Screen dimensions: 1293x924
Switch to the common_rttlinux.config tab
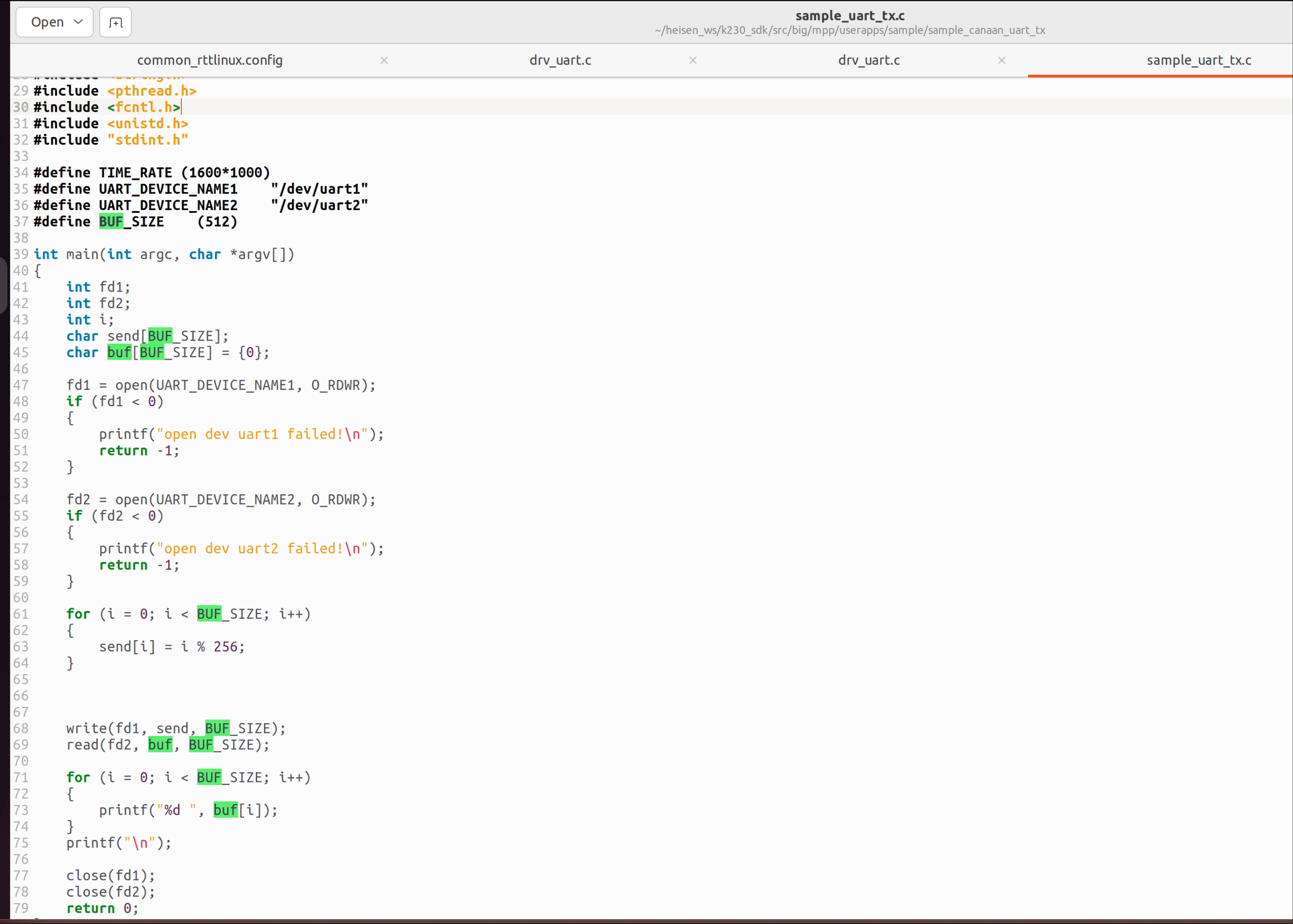point(210,60)
